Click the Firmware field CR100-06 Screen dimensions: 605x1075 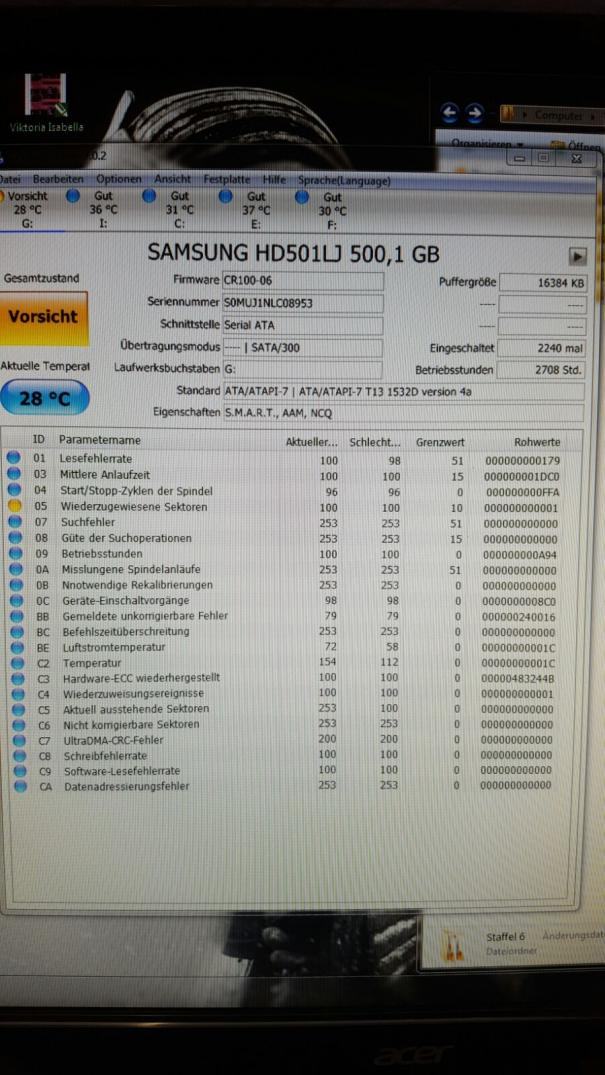pos(302,281)
